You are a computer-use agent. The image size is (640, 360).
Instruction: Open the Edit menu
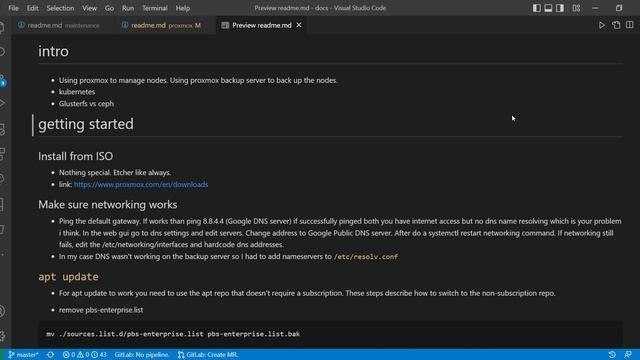[x=32, y=8]
